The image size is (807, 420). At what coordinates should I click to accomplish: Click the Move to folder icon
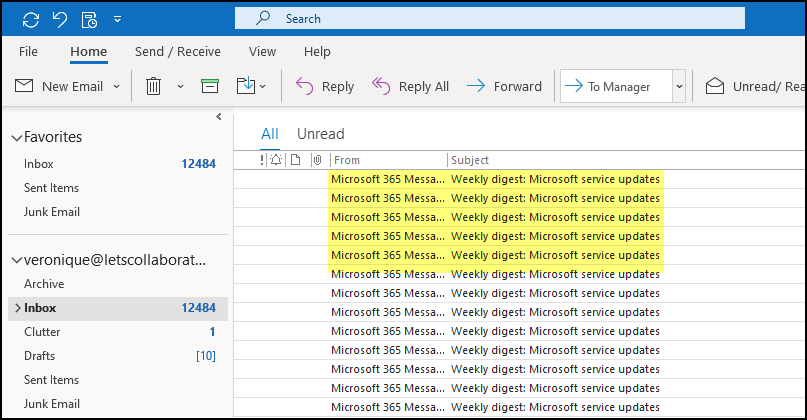pos(245,87)
